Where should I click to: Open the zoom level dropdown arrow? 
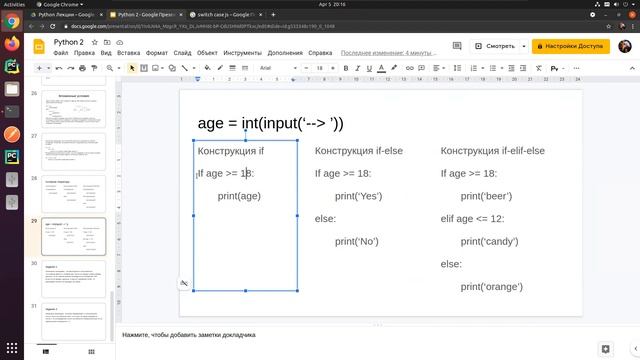point(119,68)
